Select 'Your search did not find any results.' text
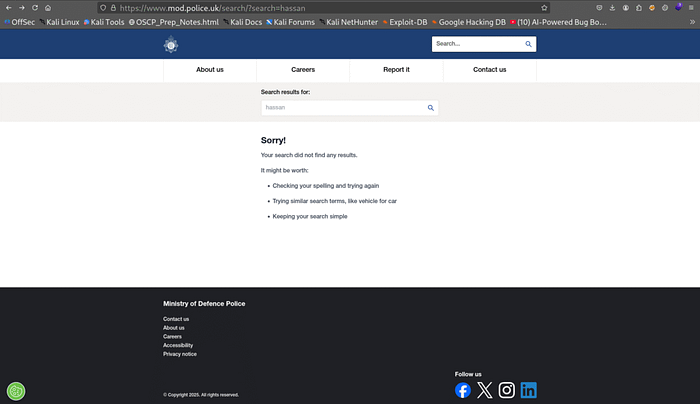 click(309, 155)
